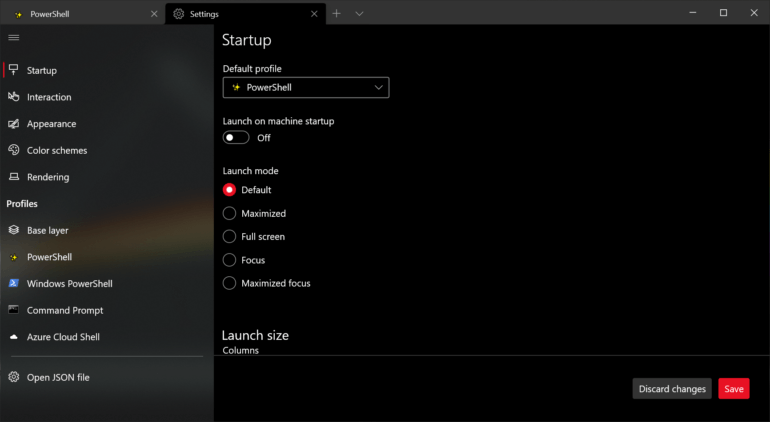Click the Default profile label

click(252, 69)
